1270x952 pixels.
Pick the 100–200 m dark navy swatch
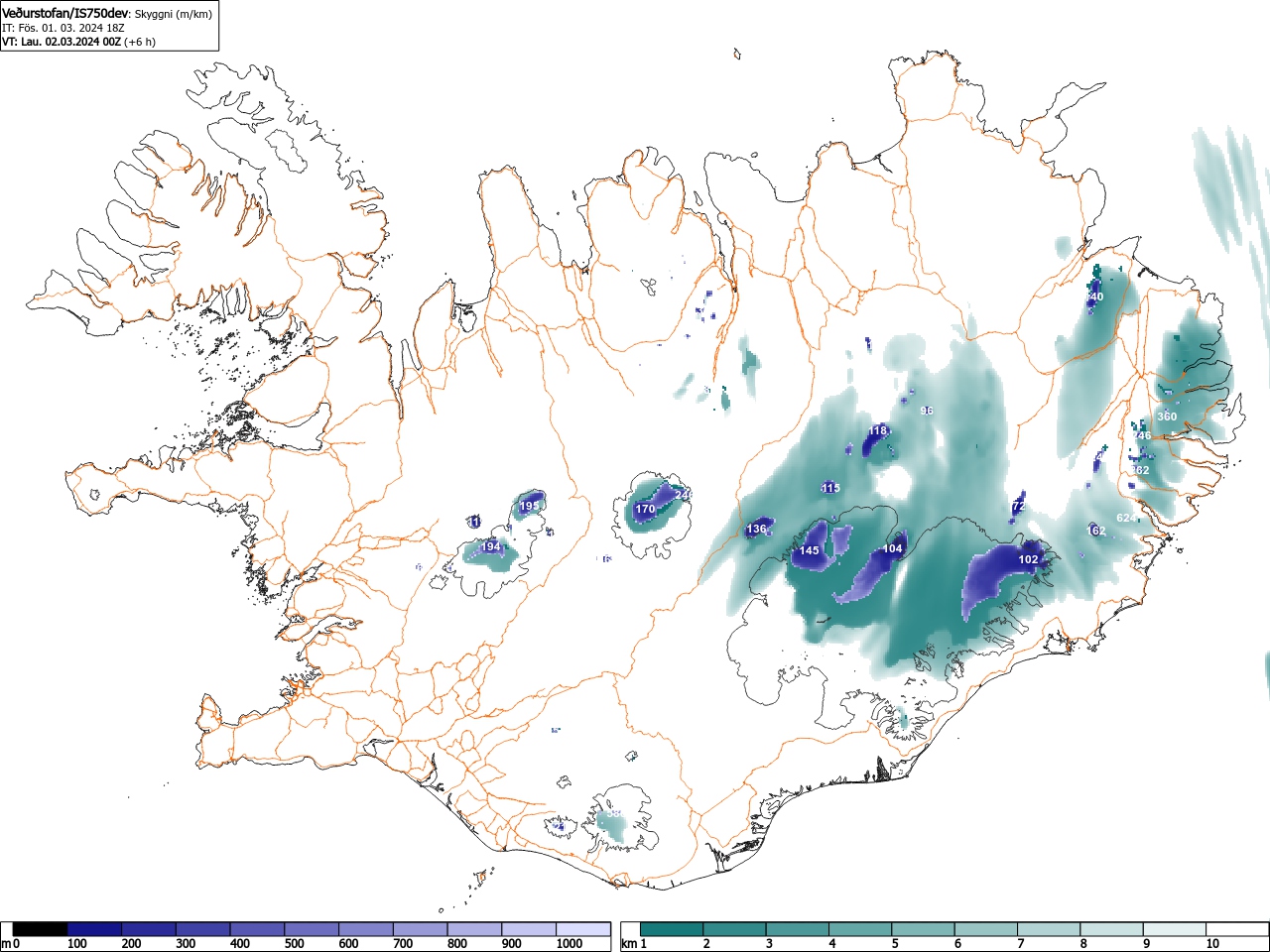tap(94, 929)
